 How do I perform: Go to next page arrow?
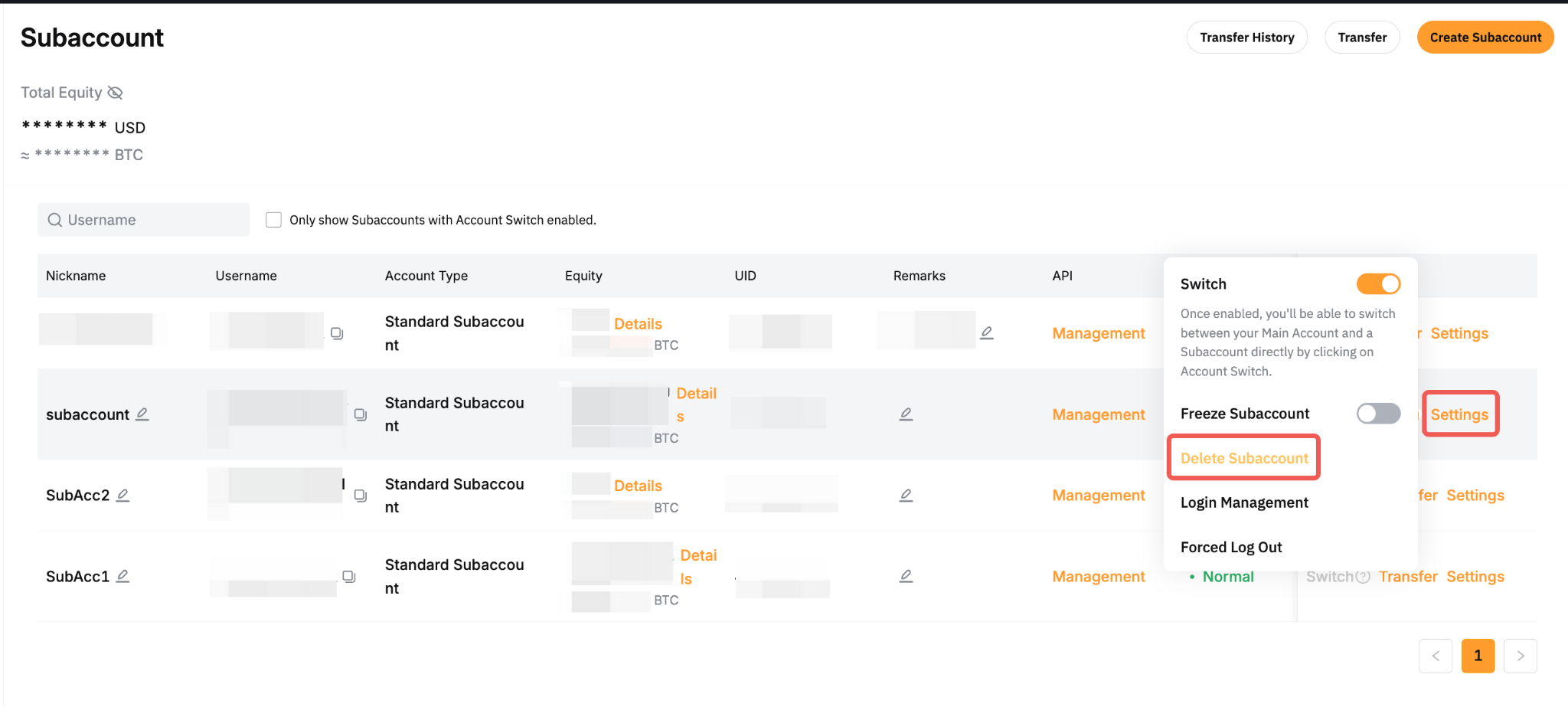point(1520,656)
